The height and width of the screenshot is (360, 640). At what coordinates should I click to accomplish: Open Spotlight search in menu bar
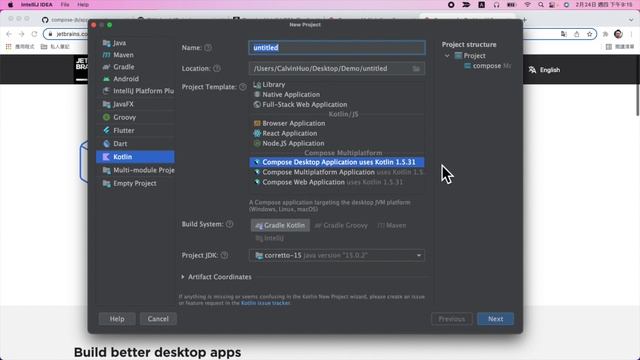pyautogui.click(x=541, y=5)
